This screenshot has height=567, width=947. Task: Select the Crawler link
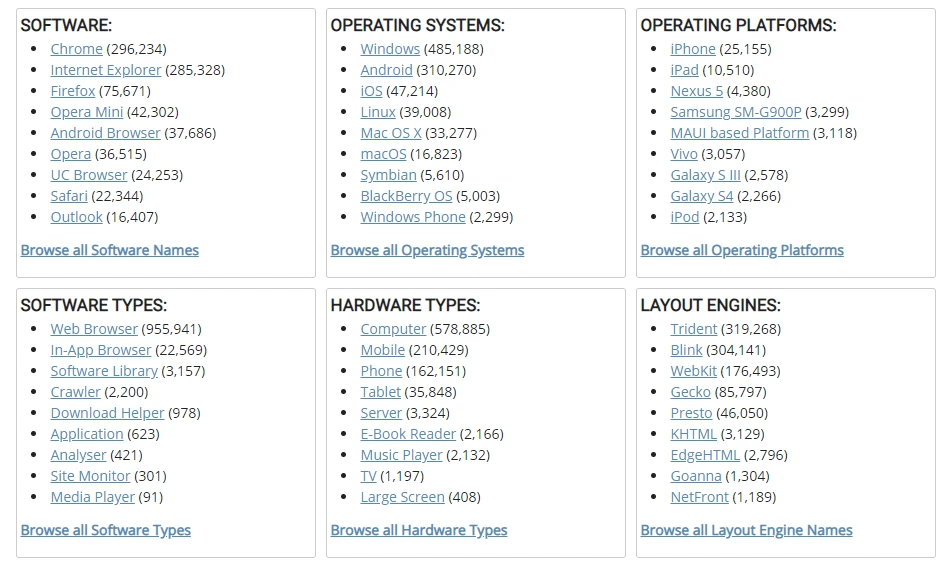[x=75, y=392]
